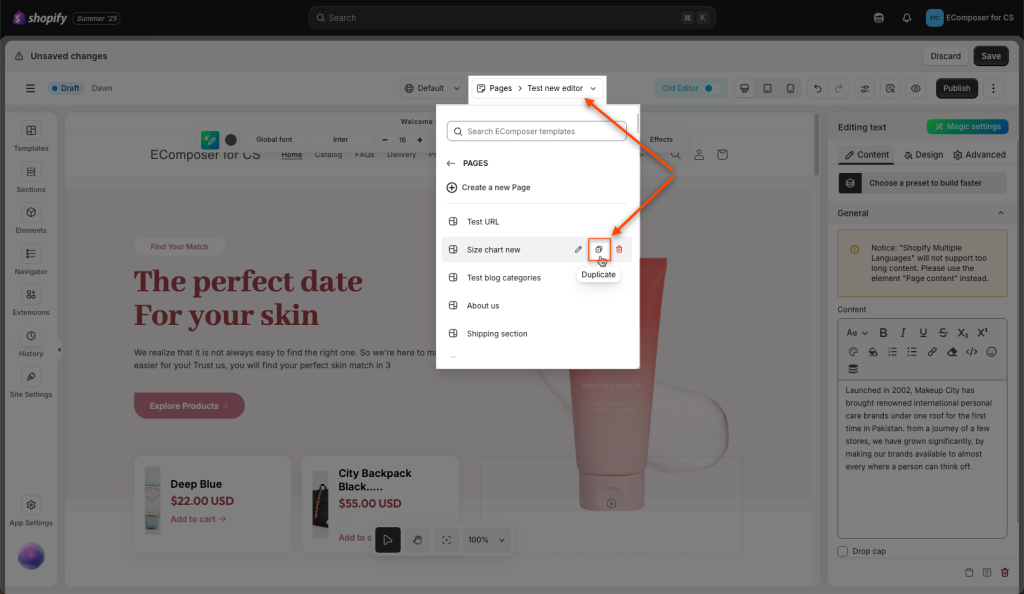
Task: Open text highlight fill color
Action: (872, 352)
